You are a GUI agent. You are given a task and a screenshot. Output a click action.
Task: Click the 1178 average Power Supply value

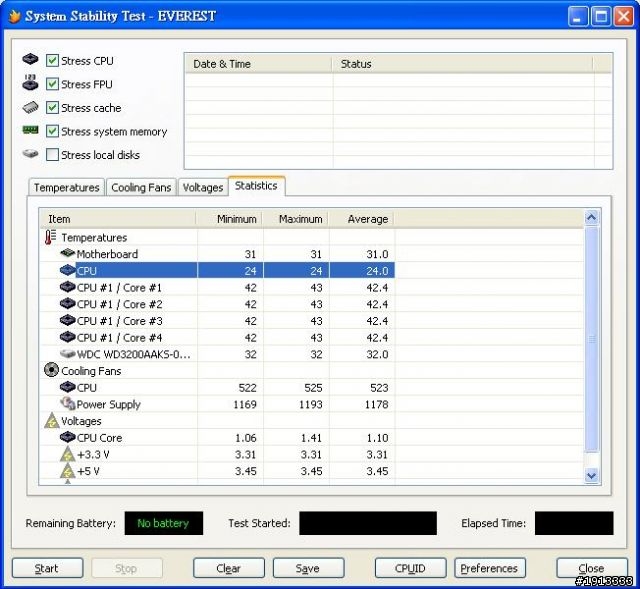376,405
